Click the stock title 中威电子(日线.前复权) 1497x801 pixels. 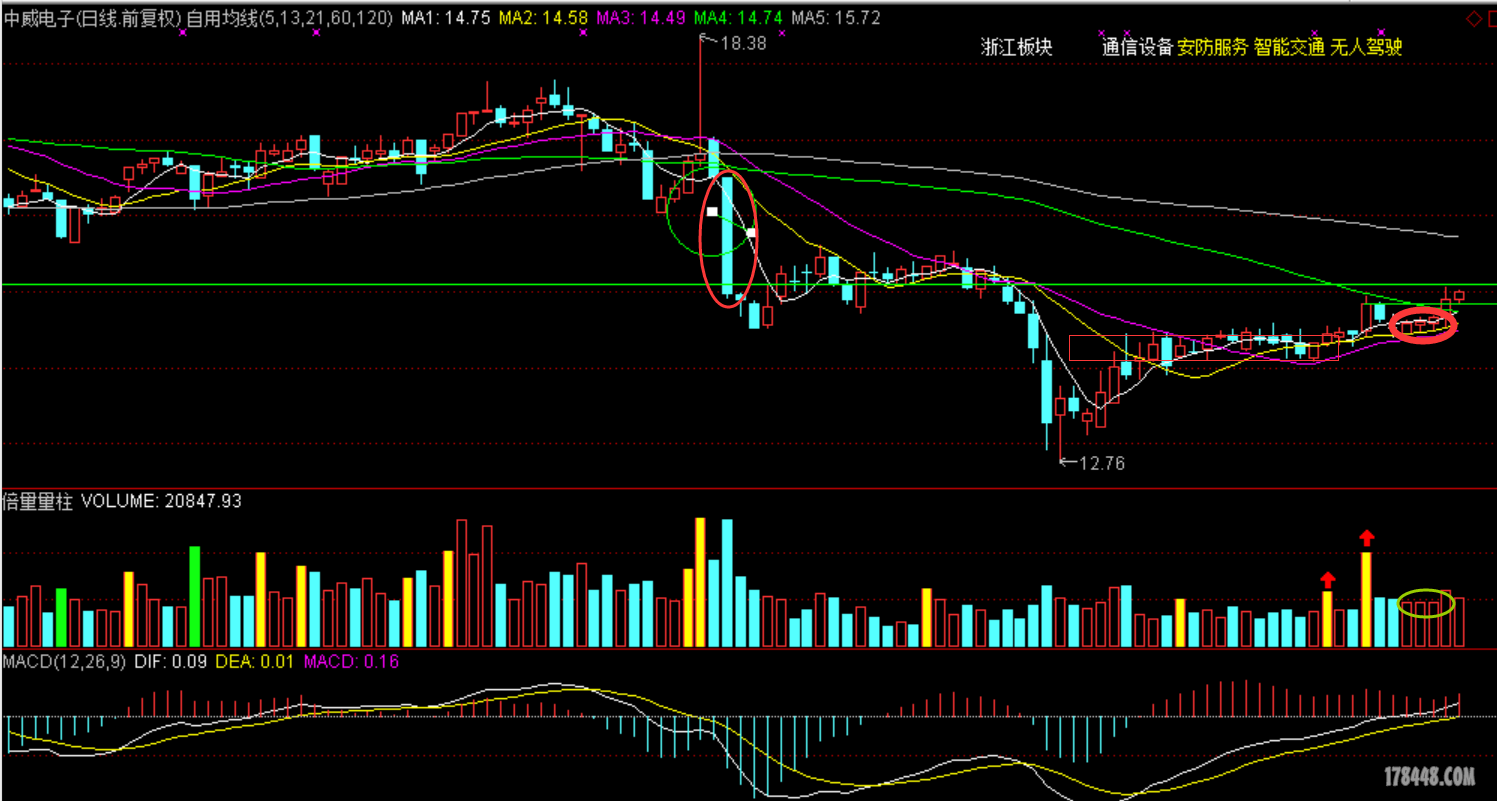93,18
